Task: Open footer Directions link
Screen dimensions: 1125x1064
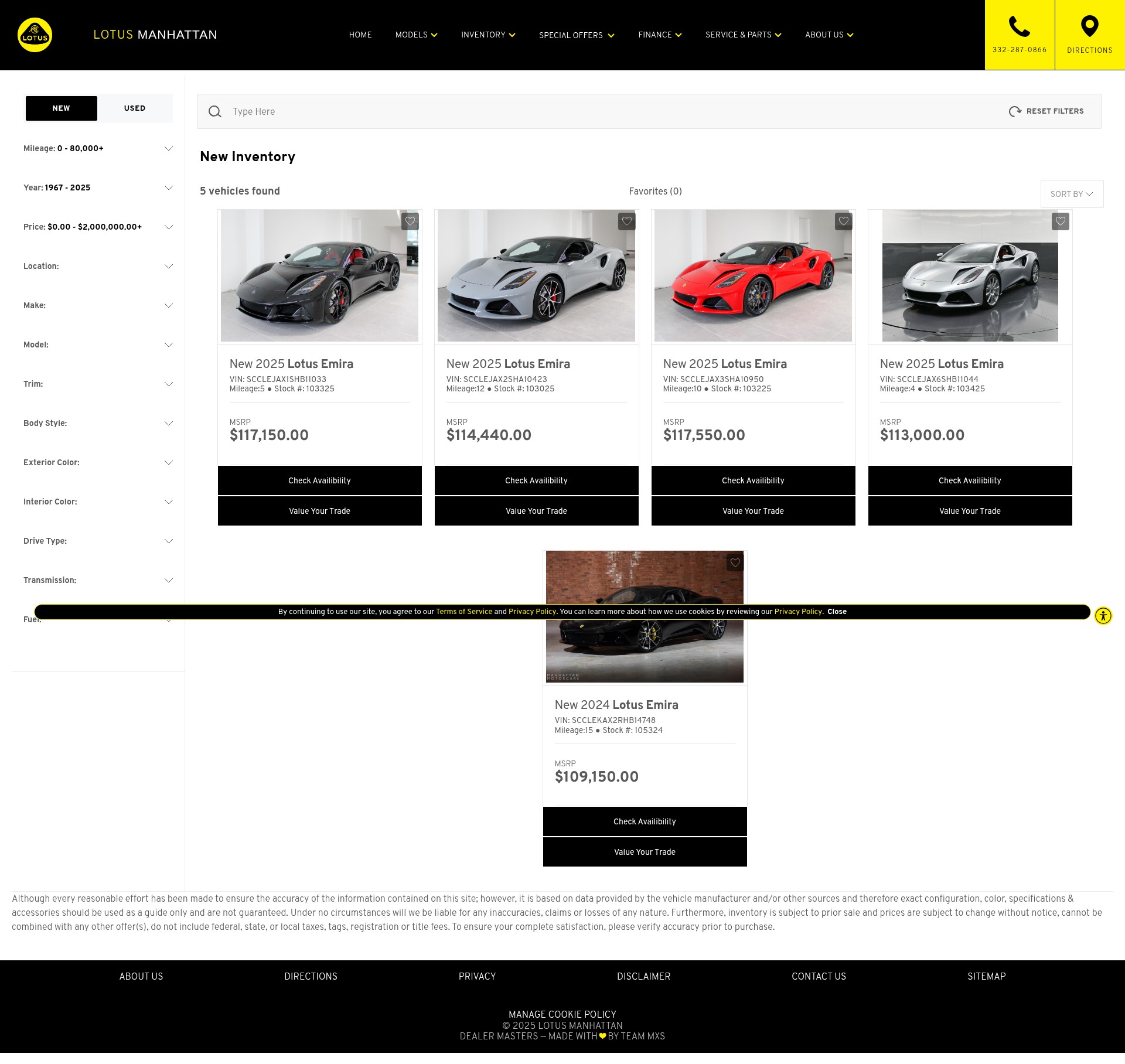Action: tap(311, 976)
